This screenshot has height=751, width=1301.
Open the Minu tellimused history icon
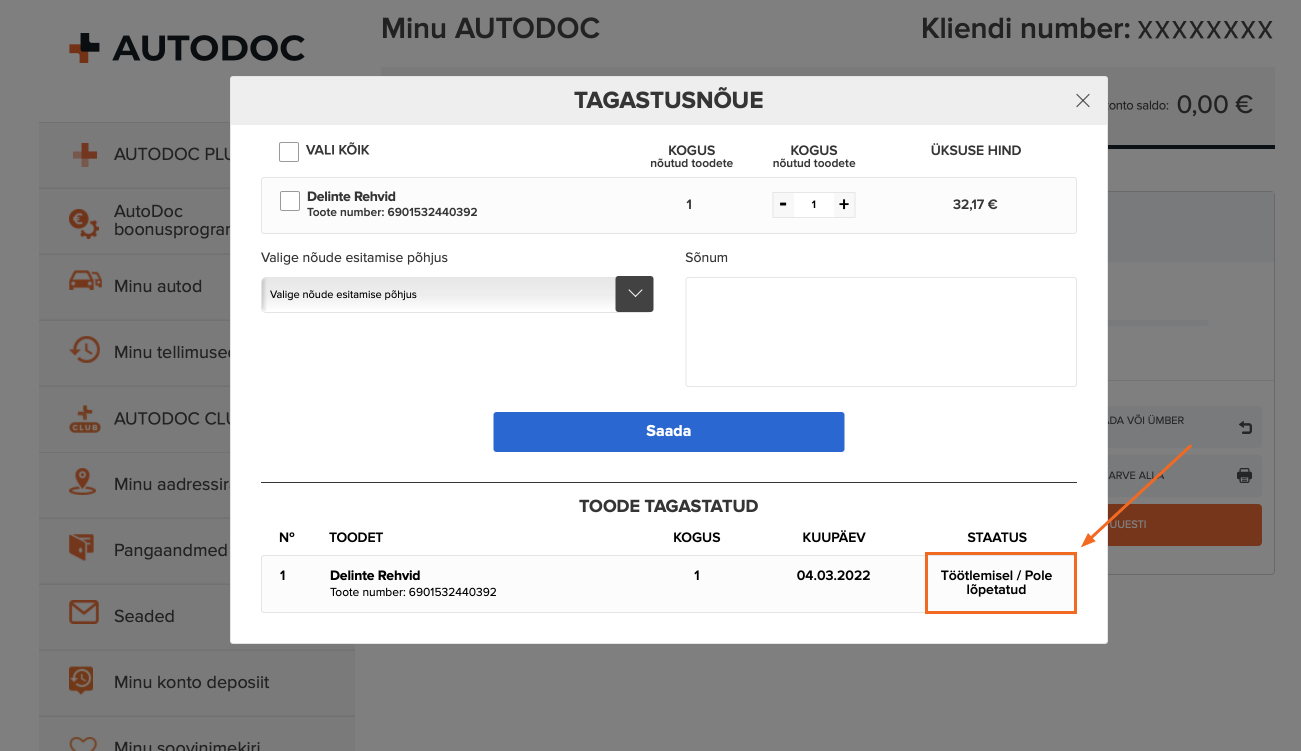pyautogui.click(x=84, y=352)
